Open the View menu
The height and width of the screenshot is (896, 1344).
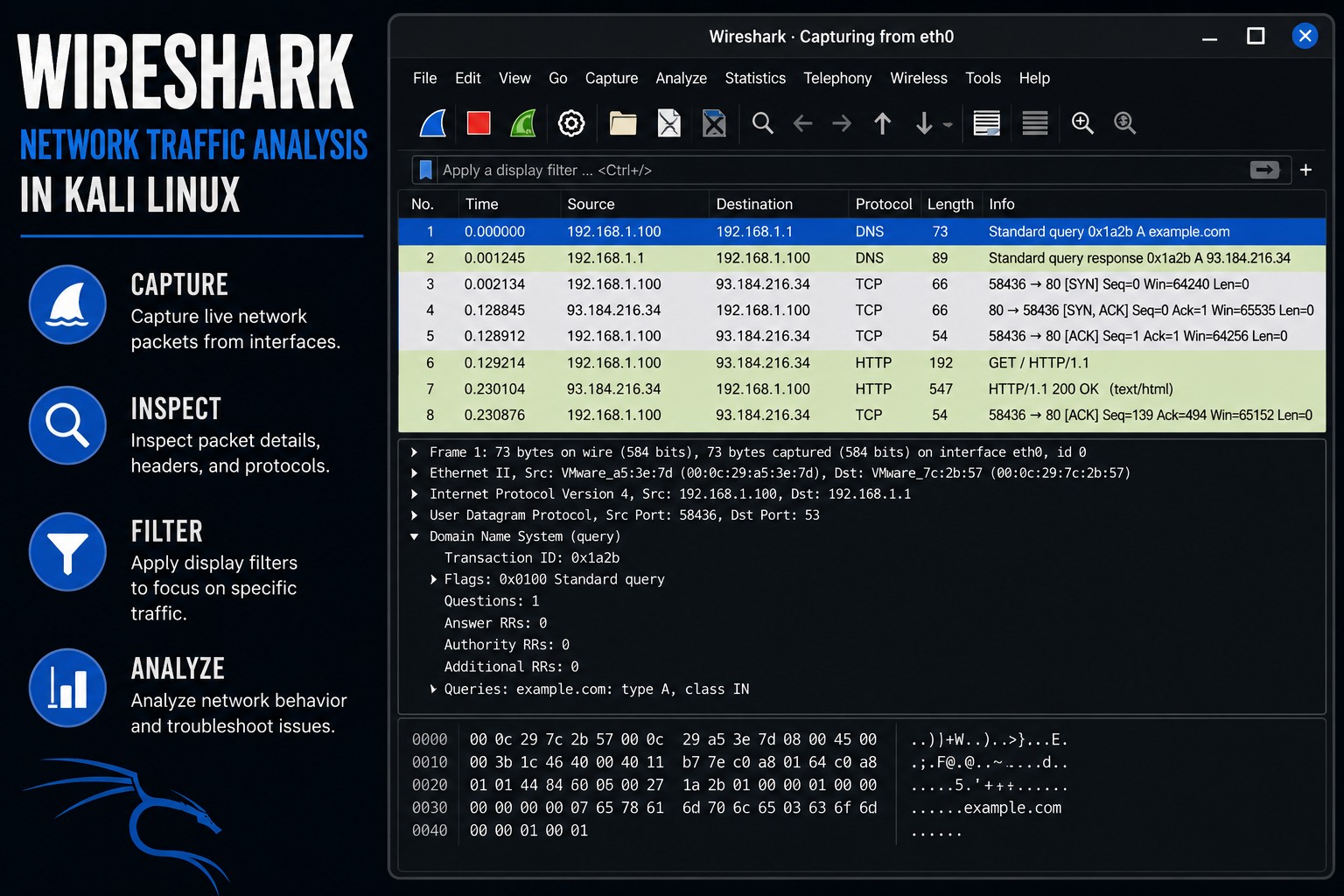pyautogui.click(x=514, y=79)
